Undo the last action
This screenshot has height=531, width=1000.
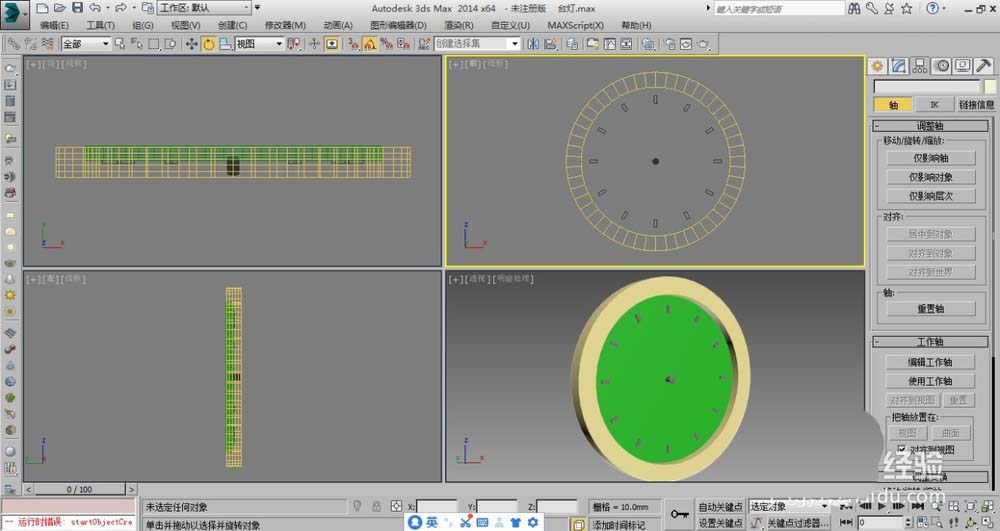tap(94, 8)
